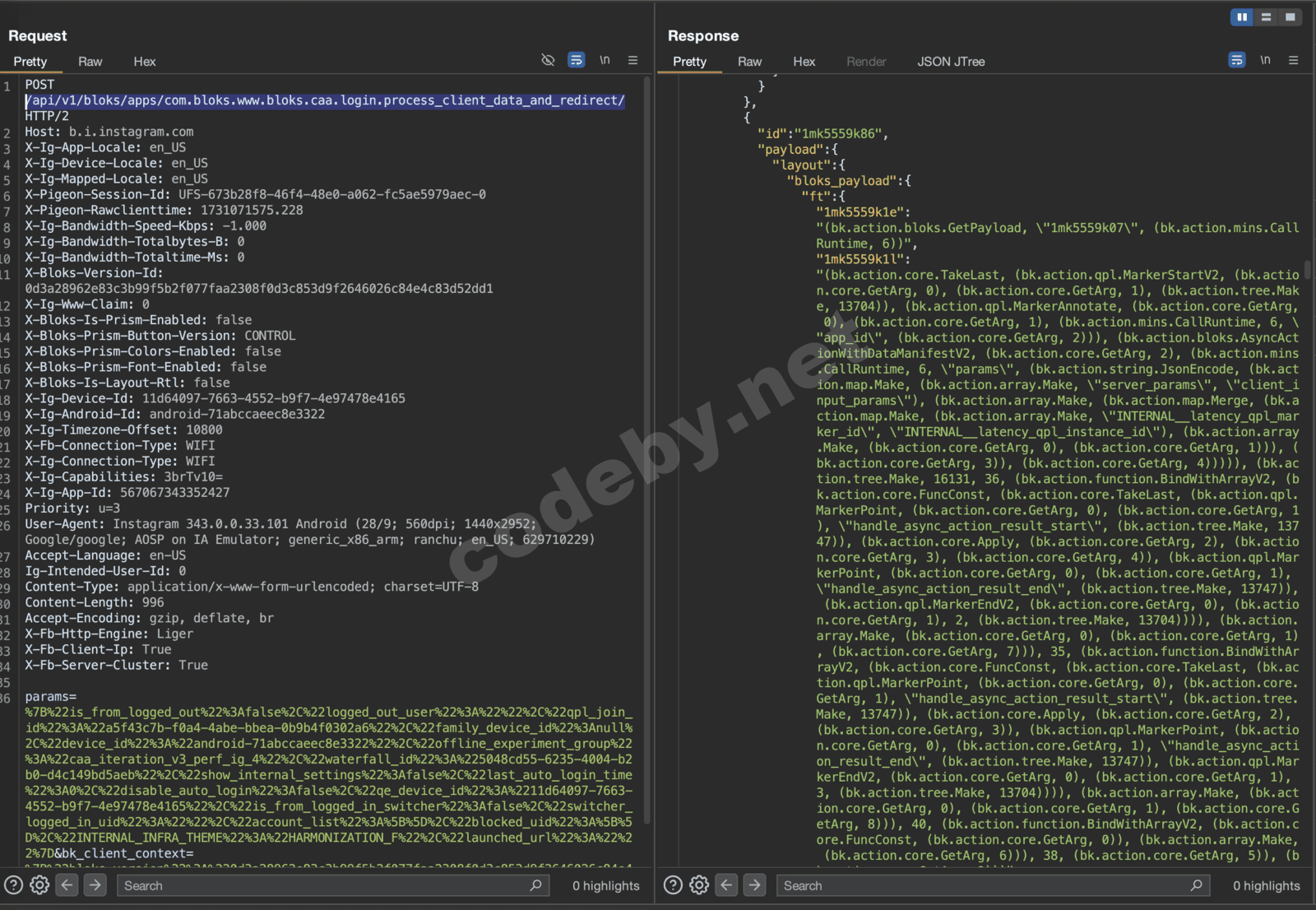
Task: Open Request search settings gear
Action: (39, 885)
